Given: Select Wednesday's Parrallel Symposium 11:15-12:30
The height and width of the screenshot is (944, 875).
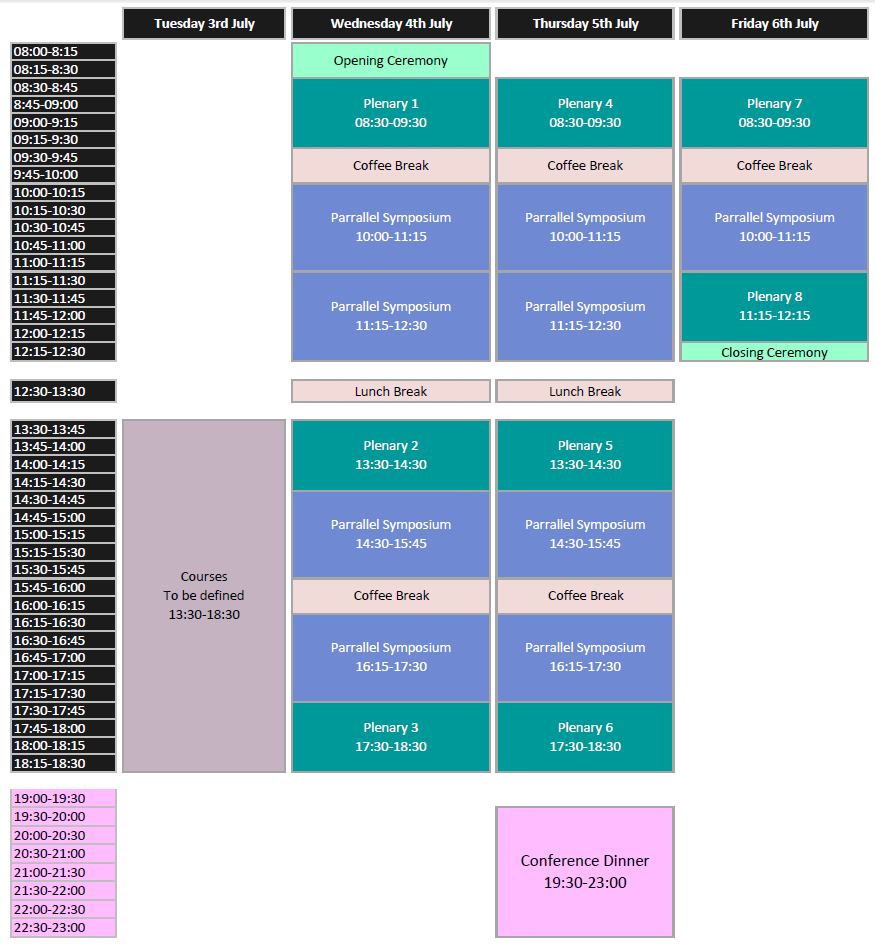Looking at the screenshot, I should [x=391, y=316].
